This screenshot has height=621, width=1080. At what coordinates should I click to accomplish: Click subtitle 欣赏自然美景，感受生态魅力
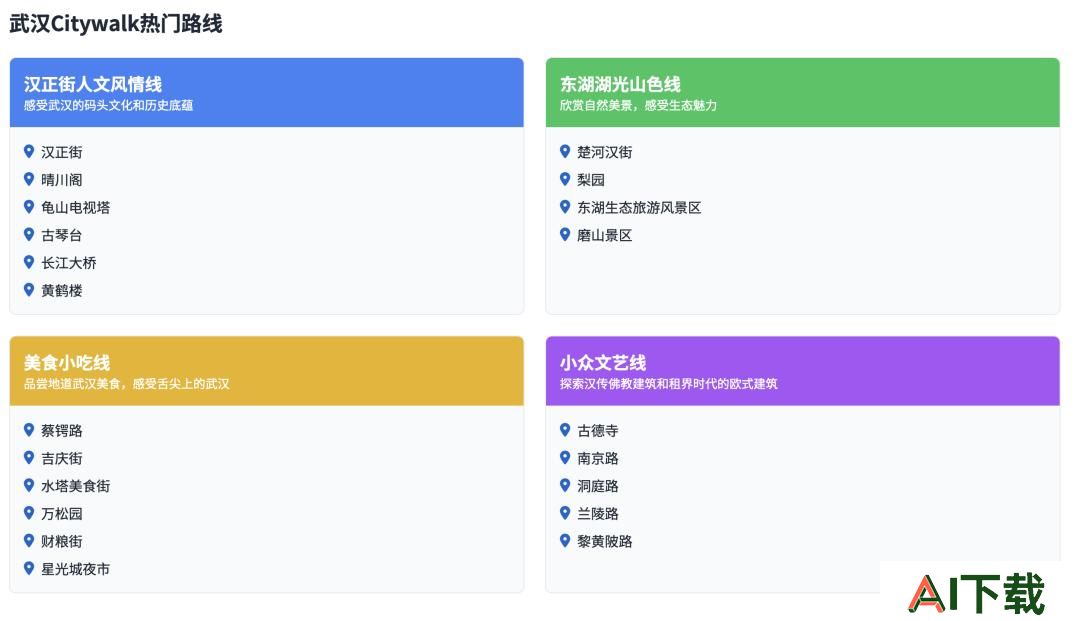coord(638,105)
